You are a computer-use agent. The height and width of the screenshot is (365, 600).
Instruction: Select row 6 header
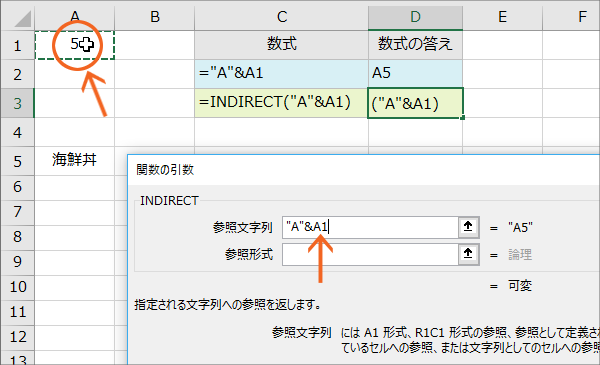click(17, 187)
